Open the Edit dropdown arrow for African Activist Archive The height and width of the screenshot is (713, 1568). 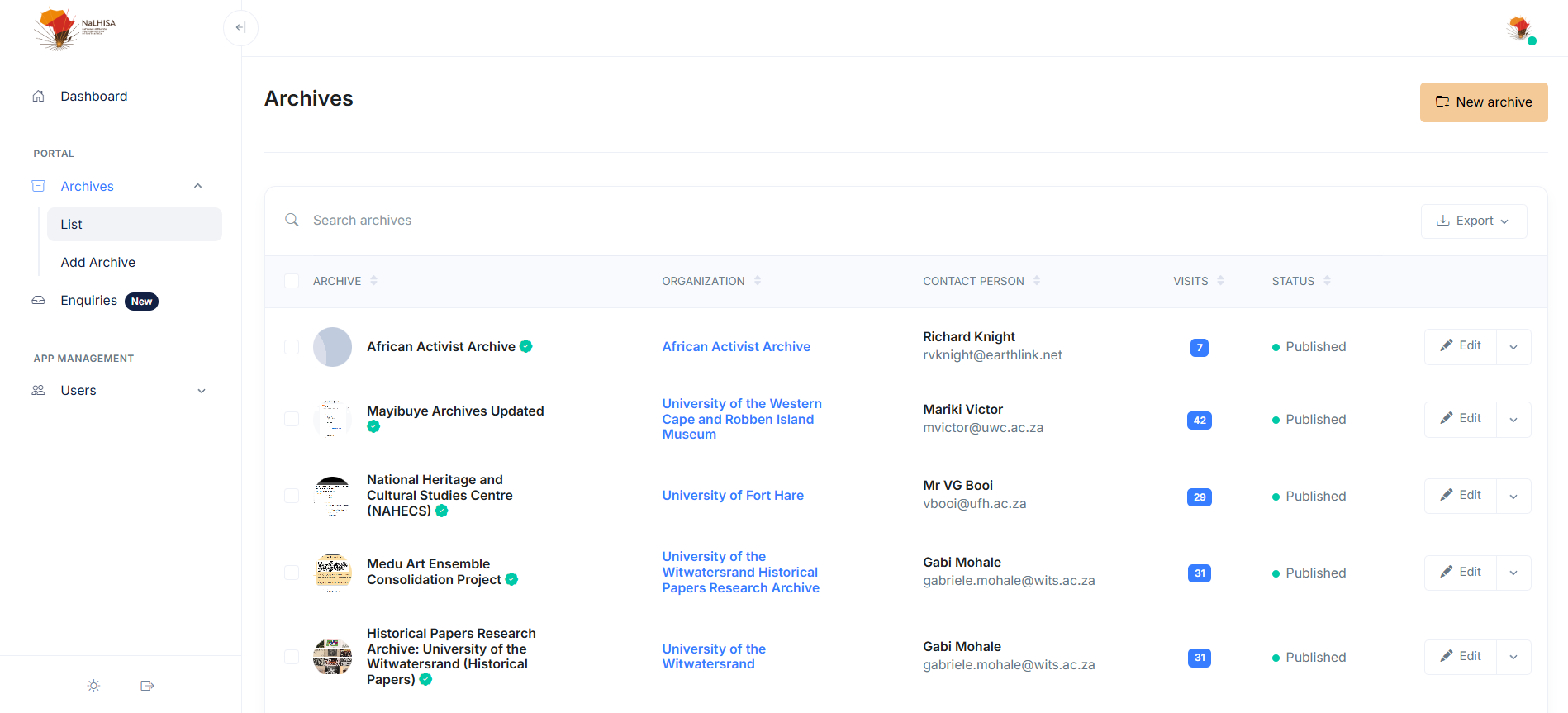click(x=1513, y=347)
